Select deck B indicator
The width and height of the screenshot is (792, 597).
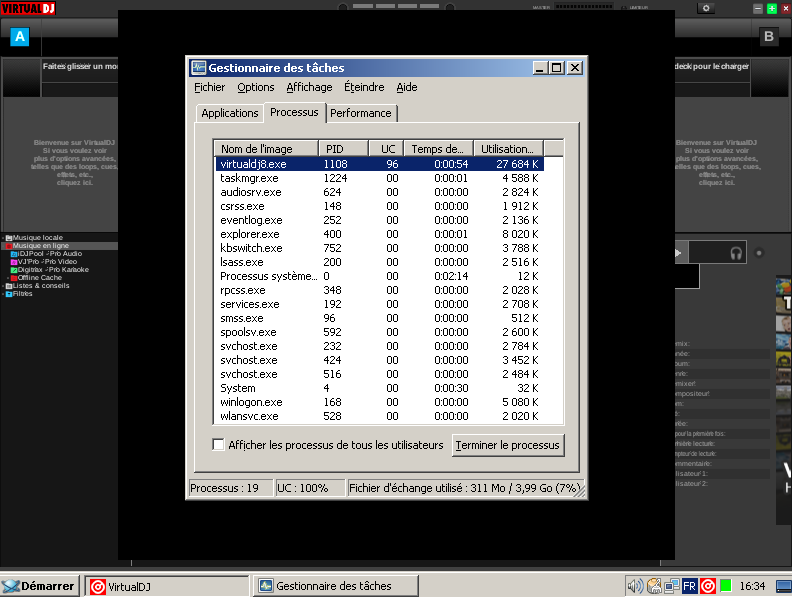(x=769, y=38)
